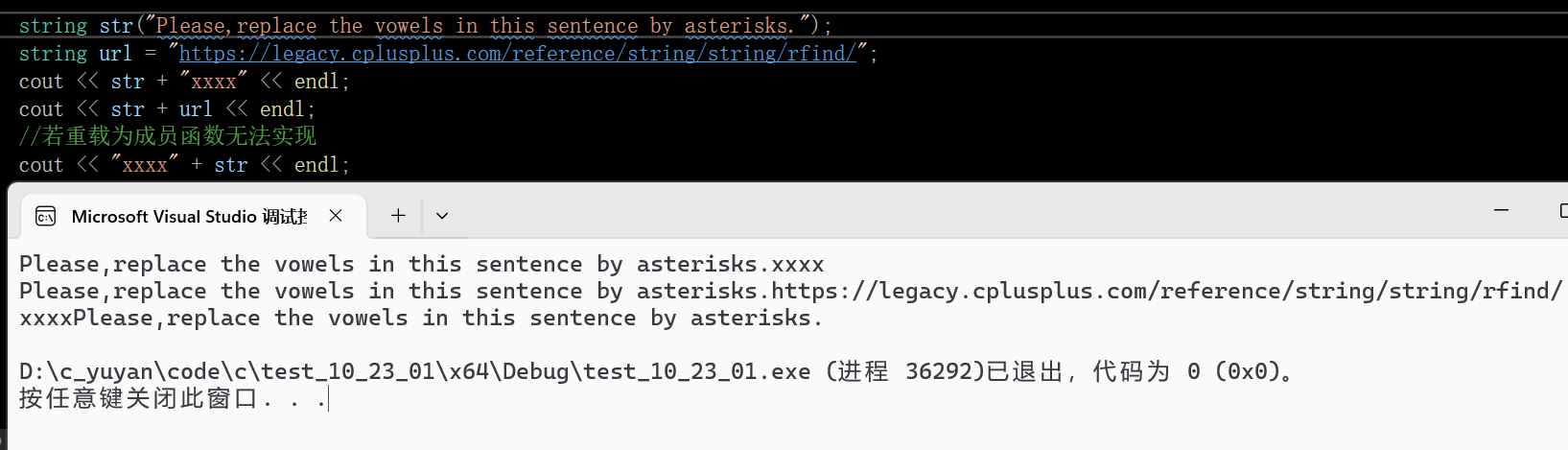This screenshot has width=1568, height=450.
Task: Click 'str + url' expression in code
Action: [161, 109]
